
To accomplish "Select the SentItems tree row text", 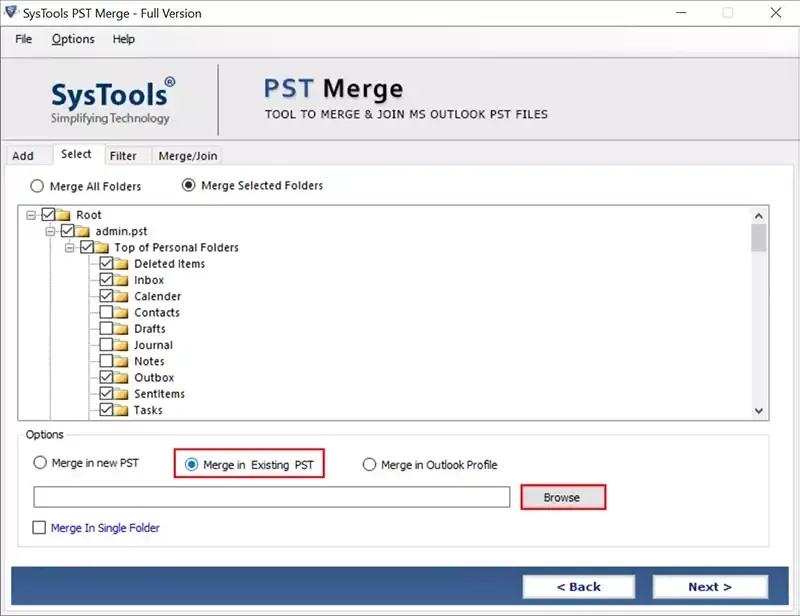I will (x=159, y=394).
